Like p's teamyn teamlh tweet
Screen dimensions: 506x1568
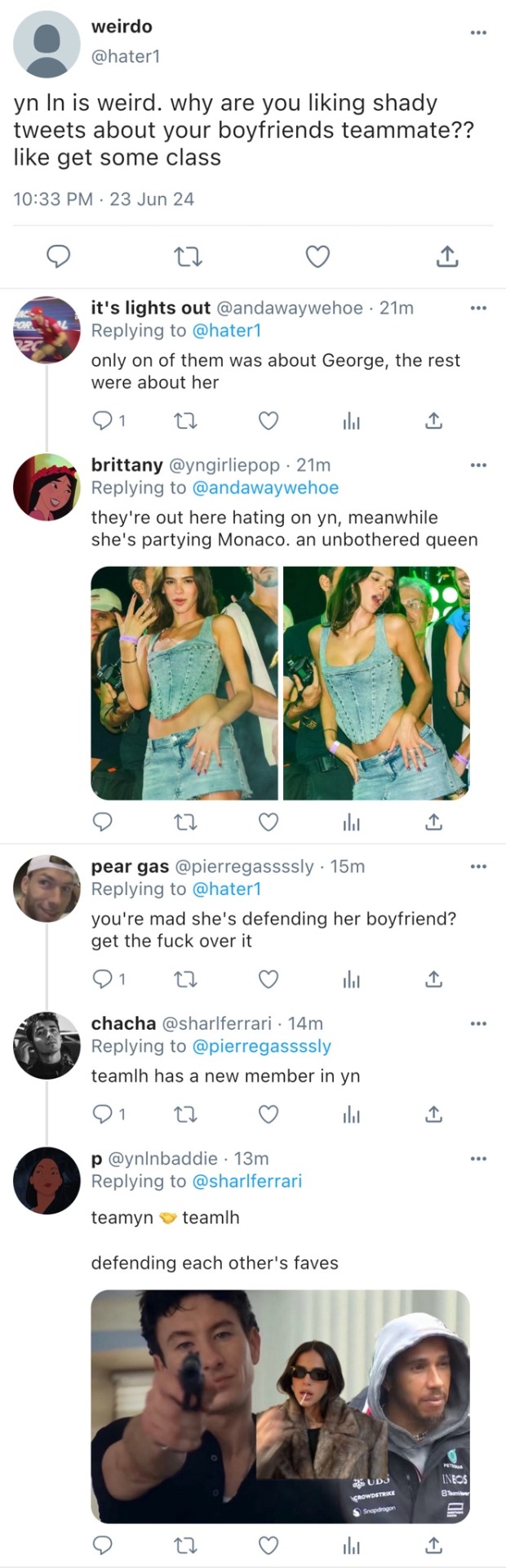tap(269, 1545)
